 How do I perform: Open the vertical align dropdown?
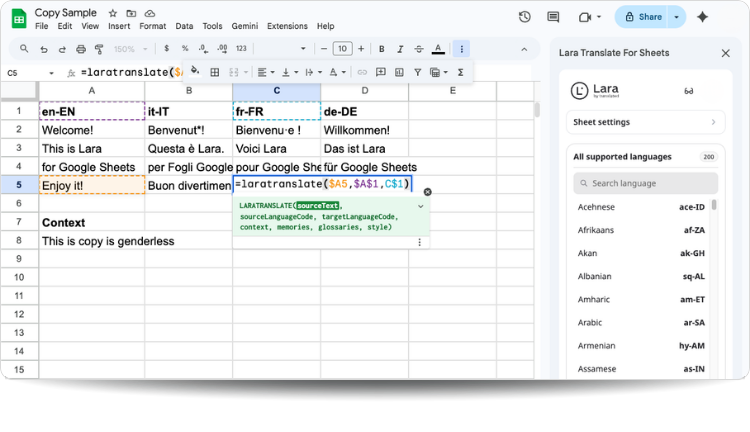pyautogui.click(x=290, y=72)
